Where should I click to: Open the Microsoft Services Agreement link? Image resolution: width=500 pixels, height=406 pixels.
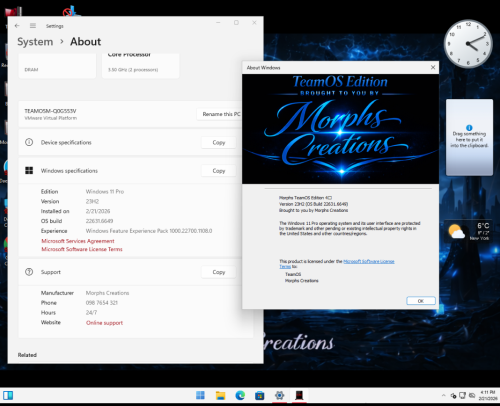(x=78, y=241)
